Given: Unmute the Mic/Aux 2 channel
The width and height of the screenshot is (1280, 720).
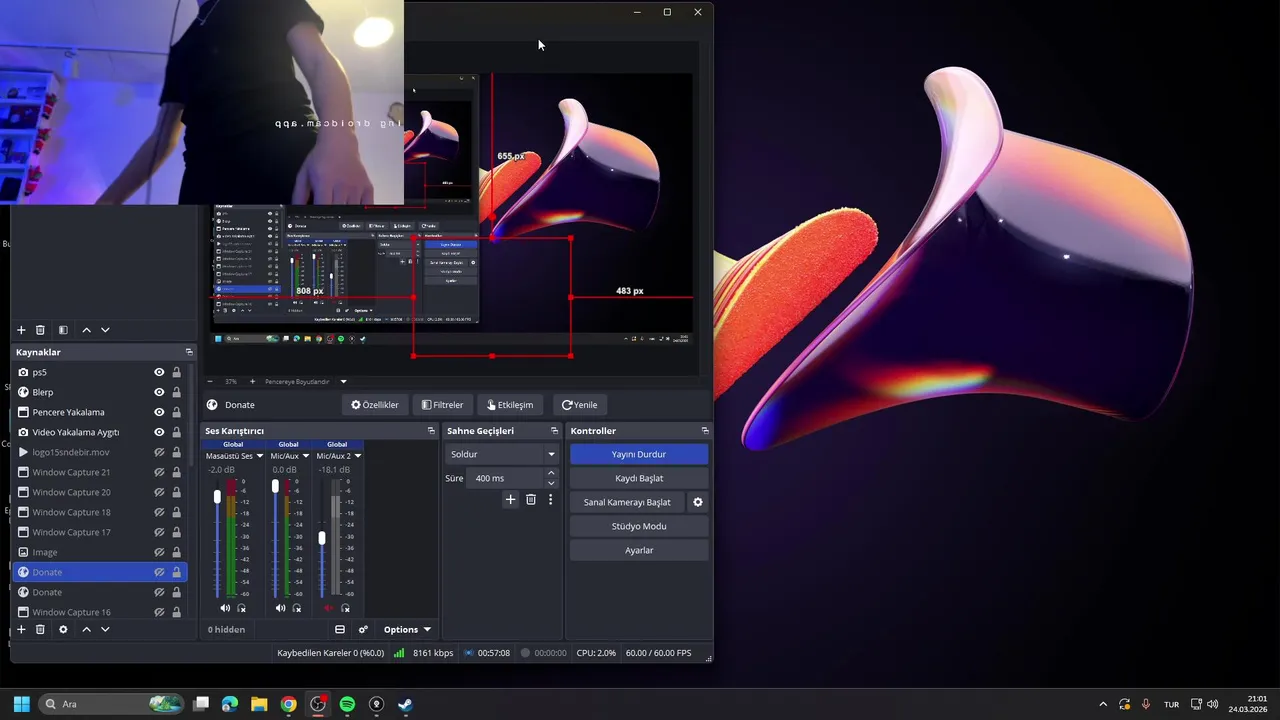Looking at the screenshot, I should click(x=328, y=608).
